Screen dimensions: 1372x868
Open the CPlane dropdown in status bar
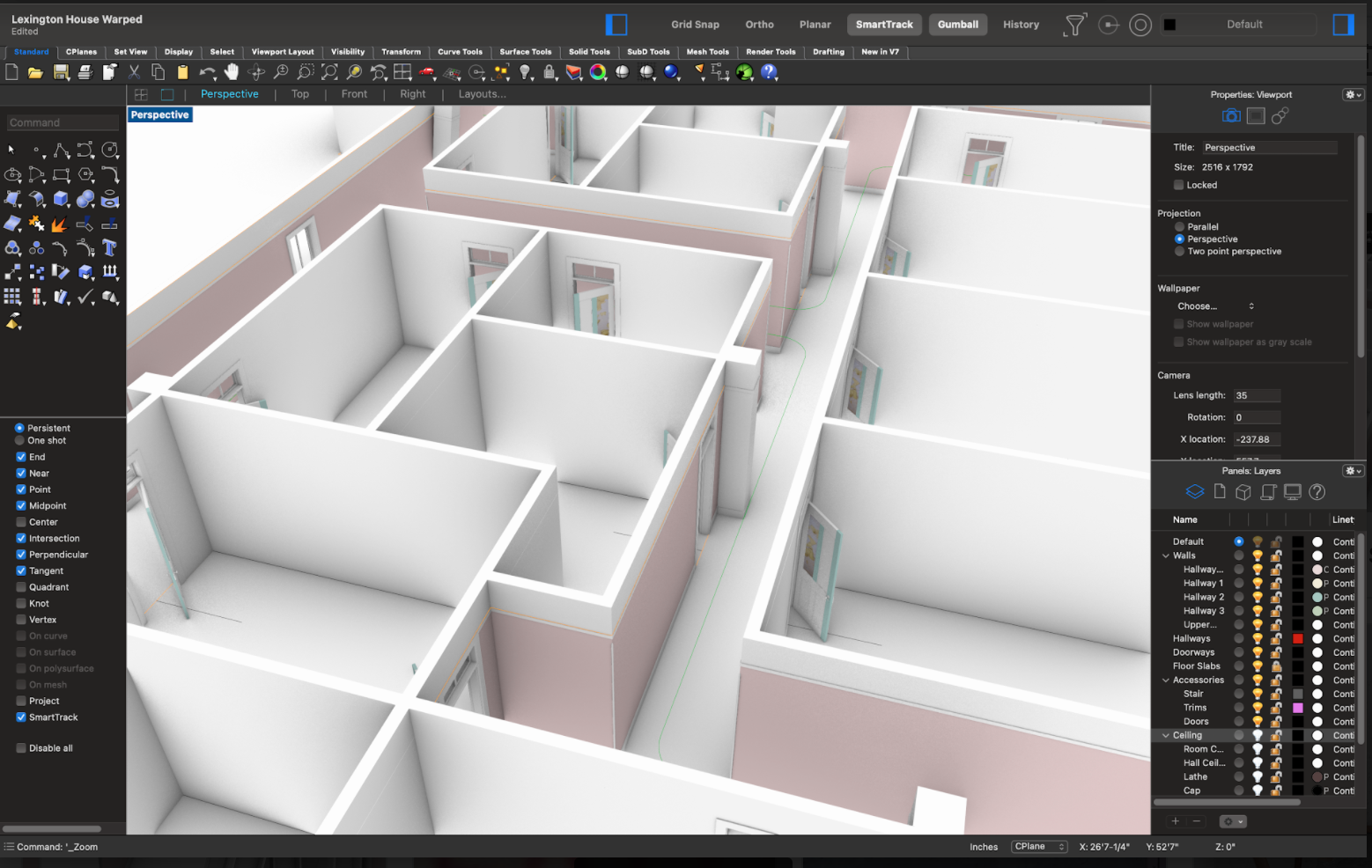[x=1039, y=847]
